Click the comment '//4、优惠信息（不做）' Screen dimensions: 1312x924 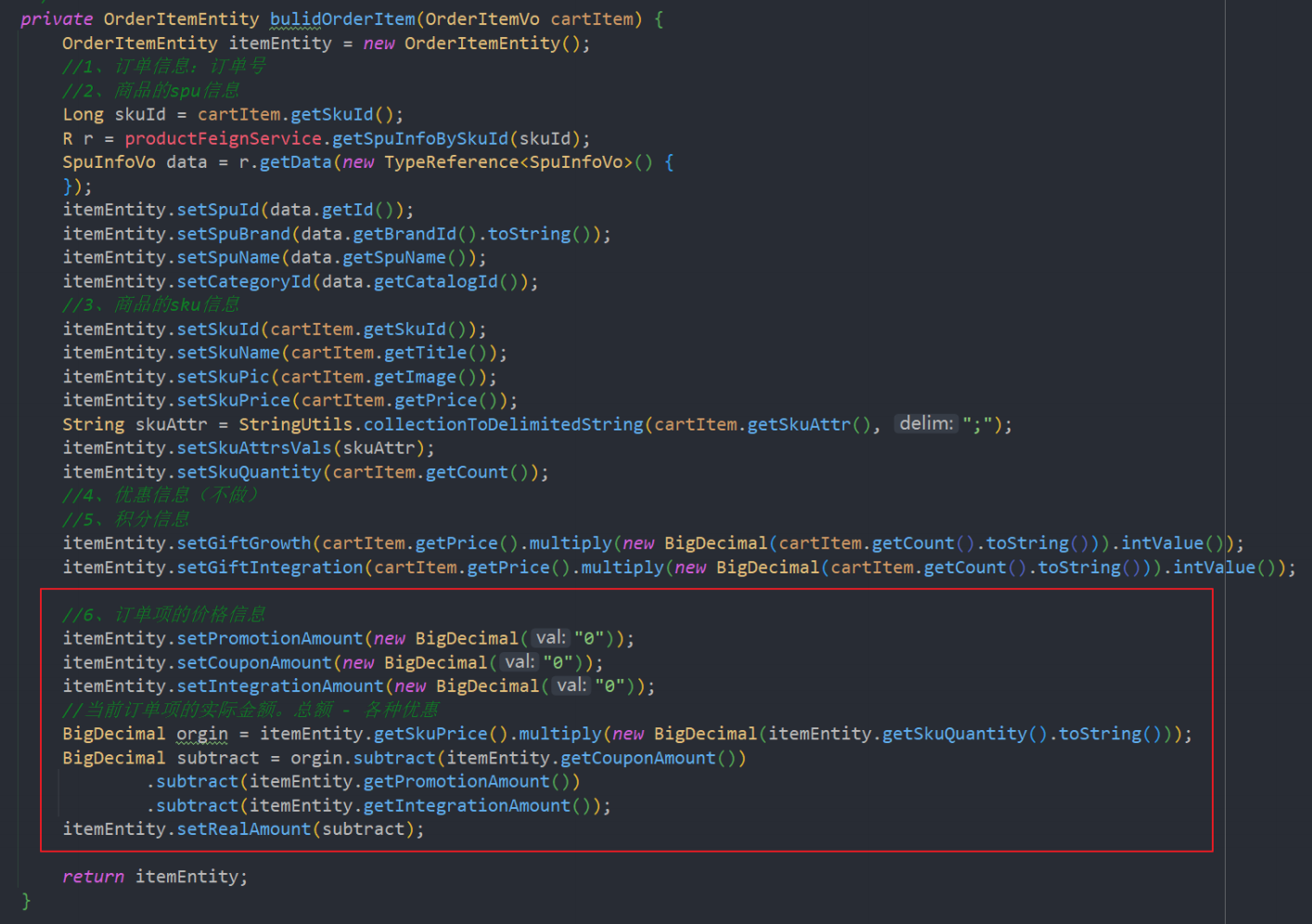[161, 495]
